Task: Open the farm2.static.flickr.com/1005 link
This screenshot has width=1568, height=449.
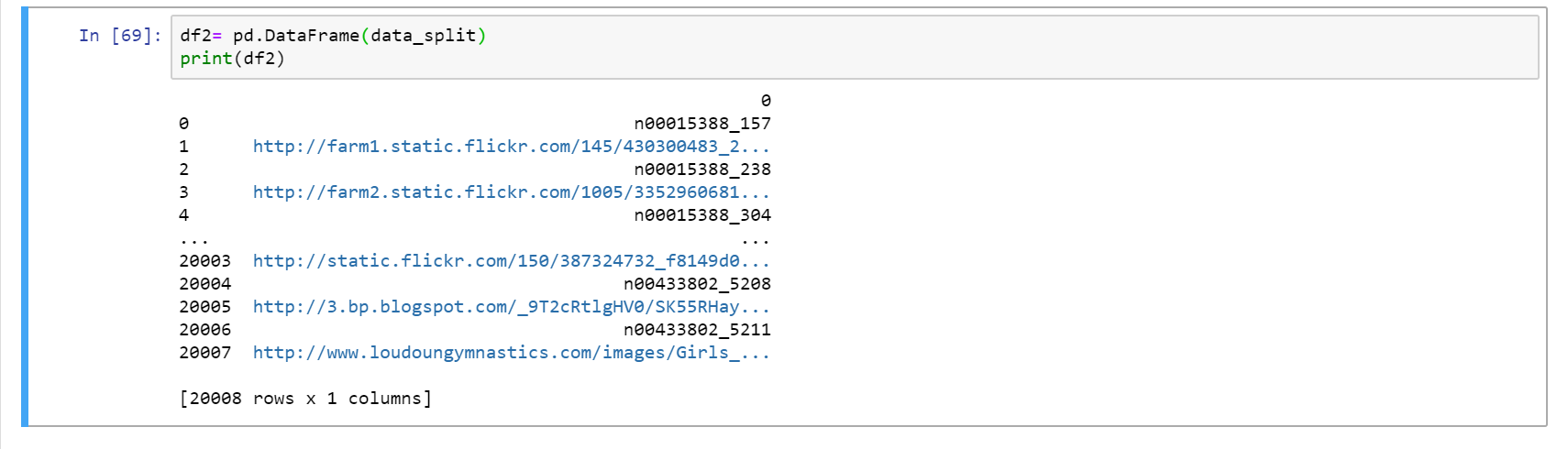Action: click(512, 192)
